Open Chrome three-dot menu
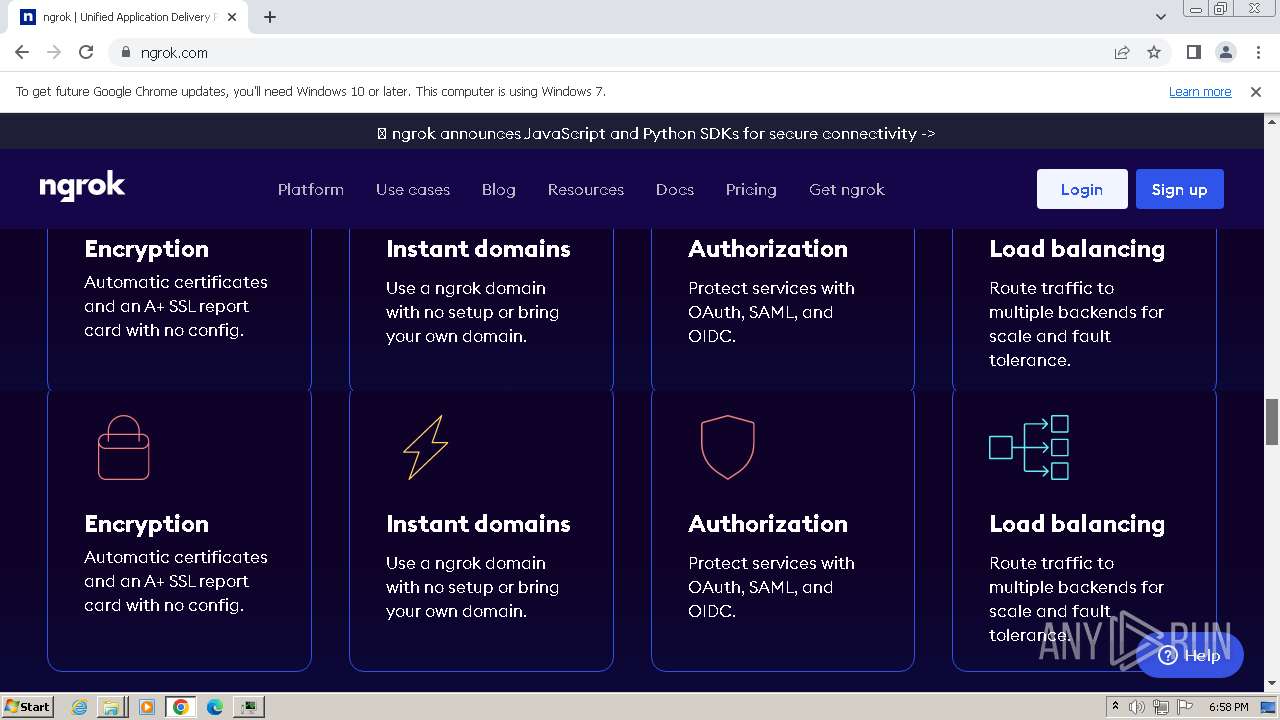The width and height of the screenshot is (1280, 720). pyautogui.click(x=1257, y=52)
